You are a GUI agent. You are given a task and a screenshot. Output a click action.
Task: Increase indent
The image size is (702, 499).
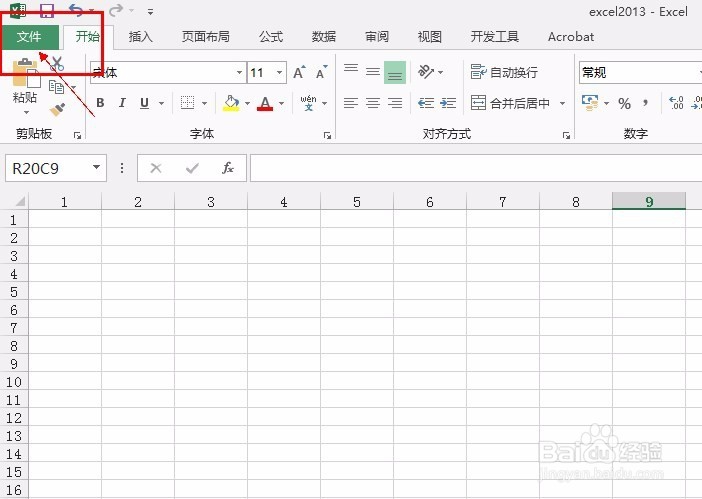click(448, 103)
